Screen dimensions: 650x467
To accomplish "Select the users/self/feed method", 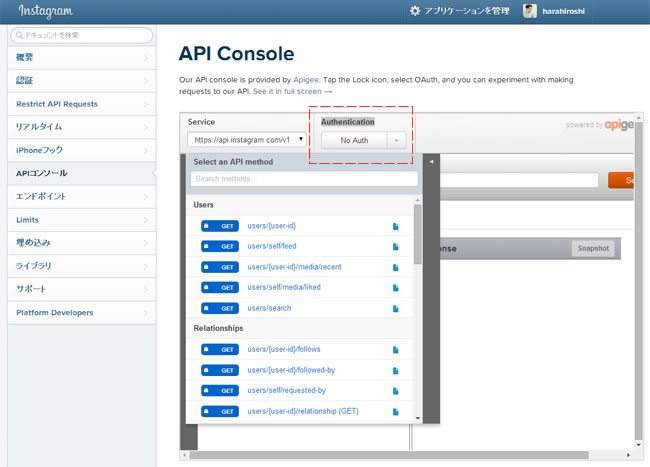I will pos(272,246).
